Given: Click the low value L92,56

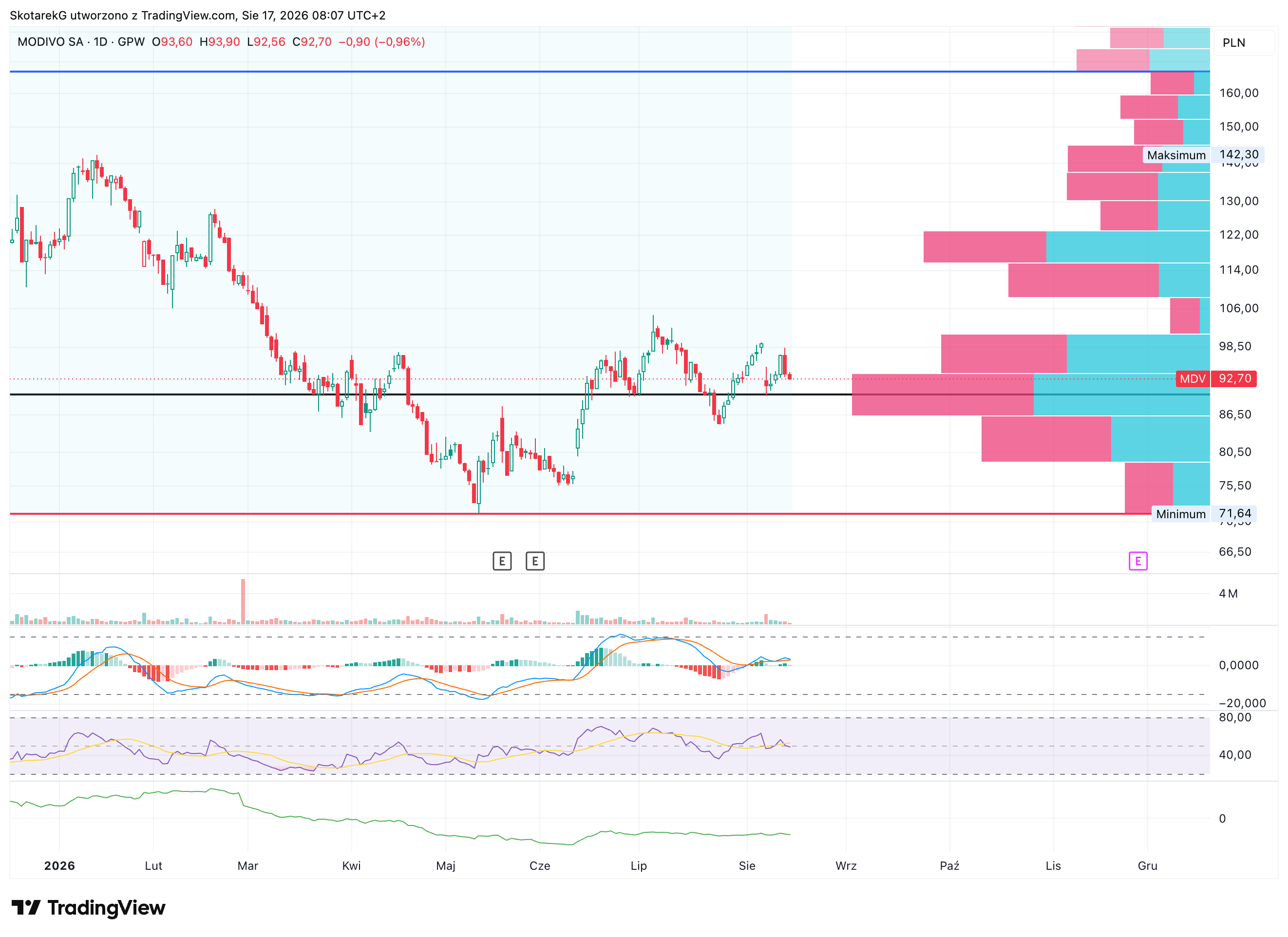Looking at the screenshot, I should [266, 41].
